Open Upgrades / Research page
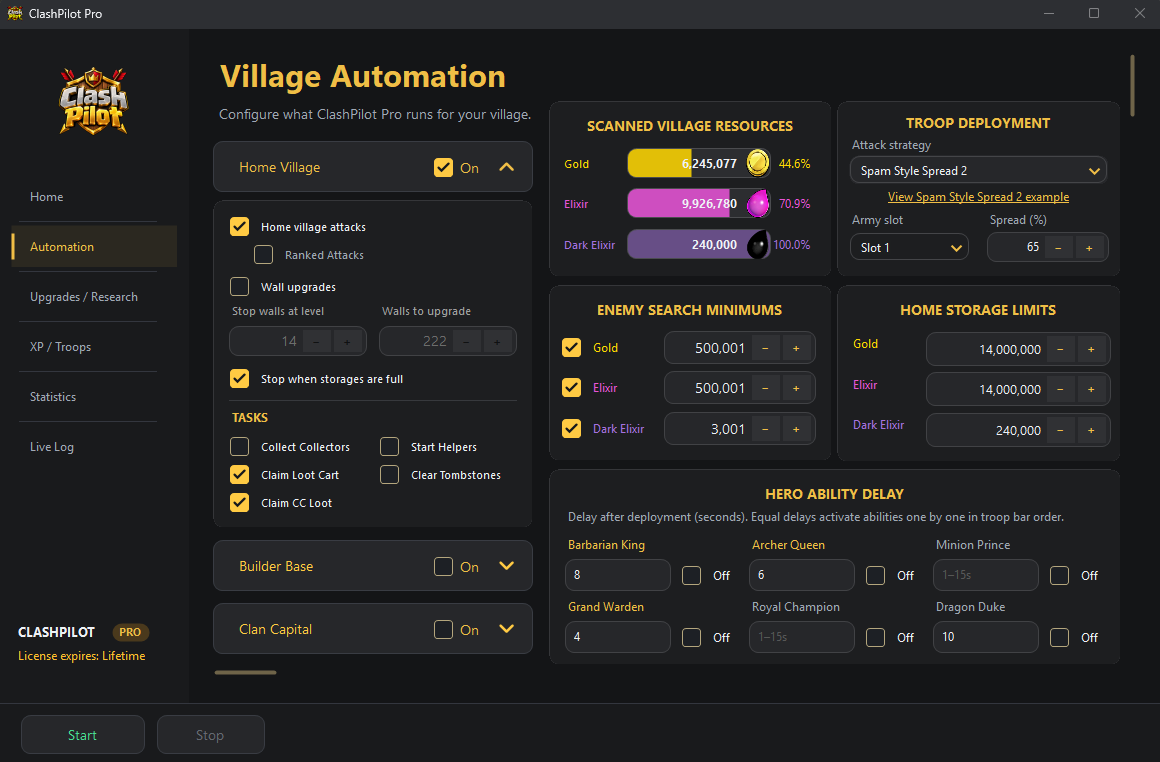Viewport: 1160px width, 762px height. [x=84, y=297]
